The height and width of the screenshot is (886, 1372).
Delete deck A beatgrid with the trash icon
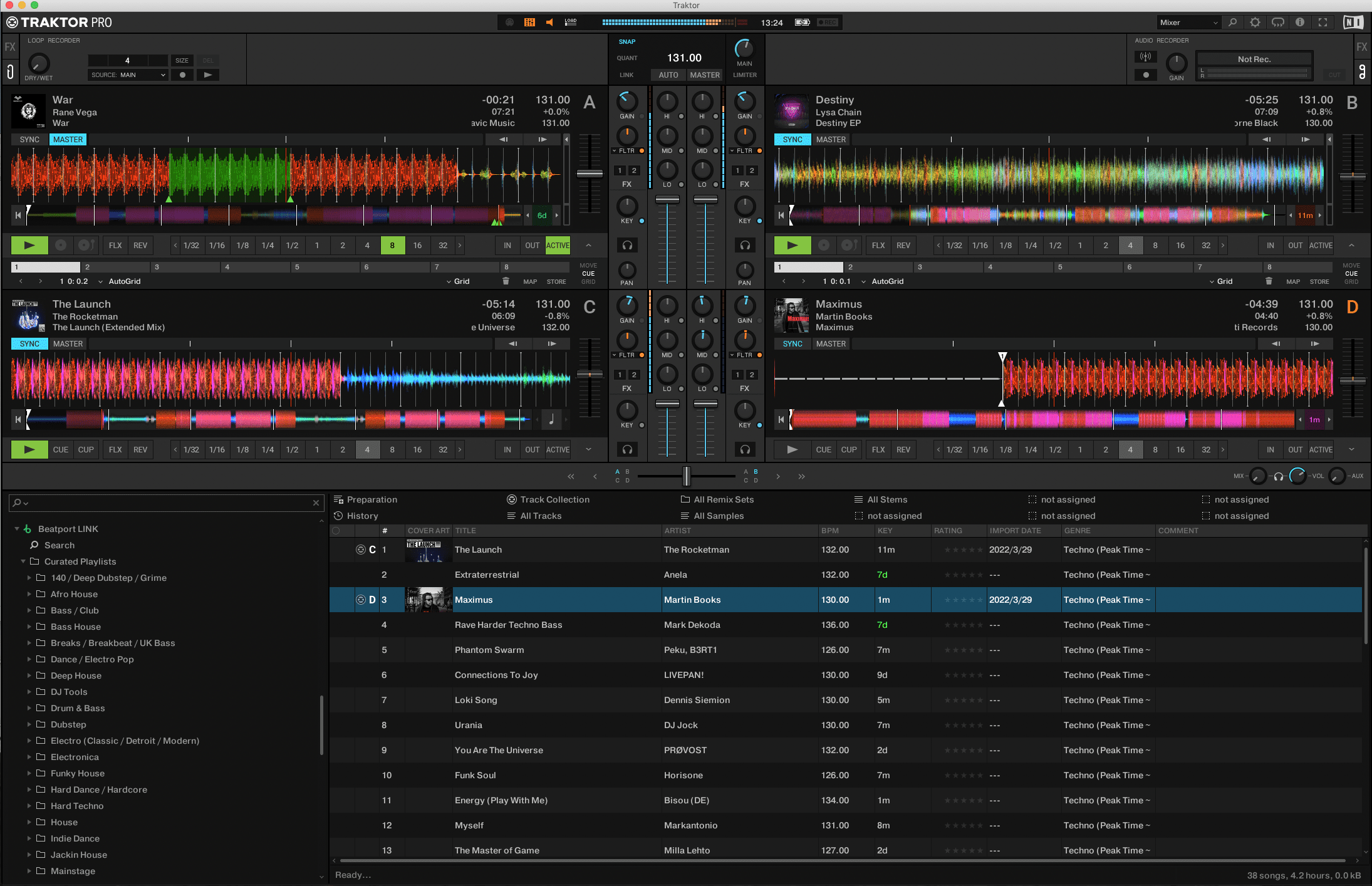point(506,281)
